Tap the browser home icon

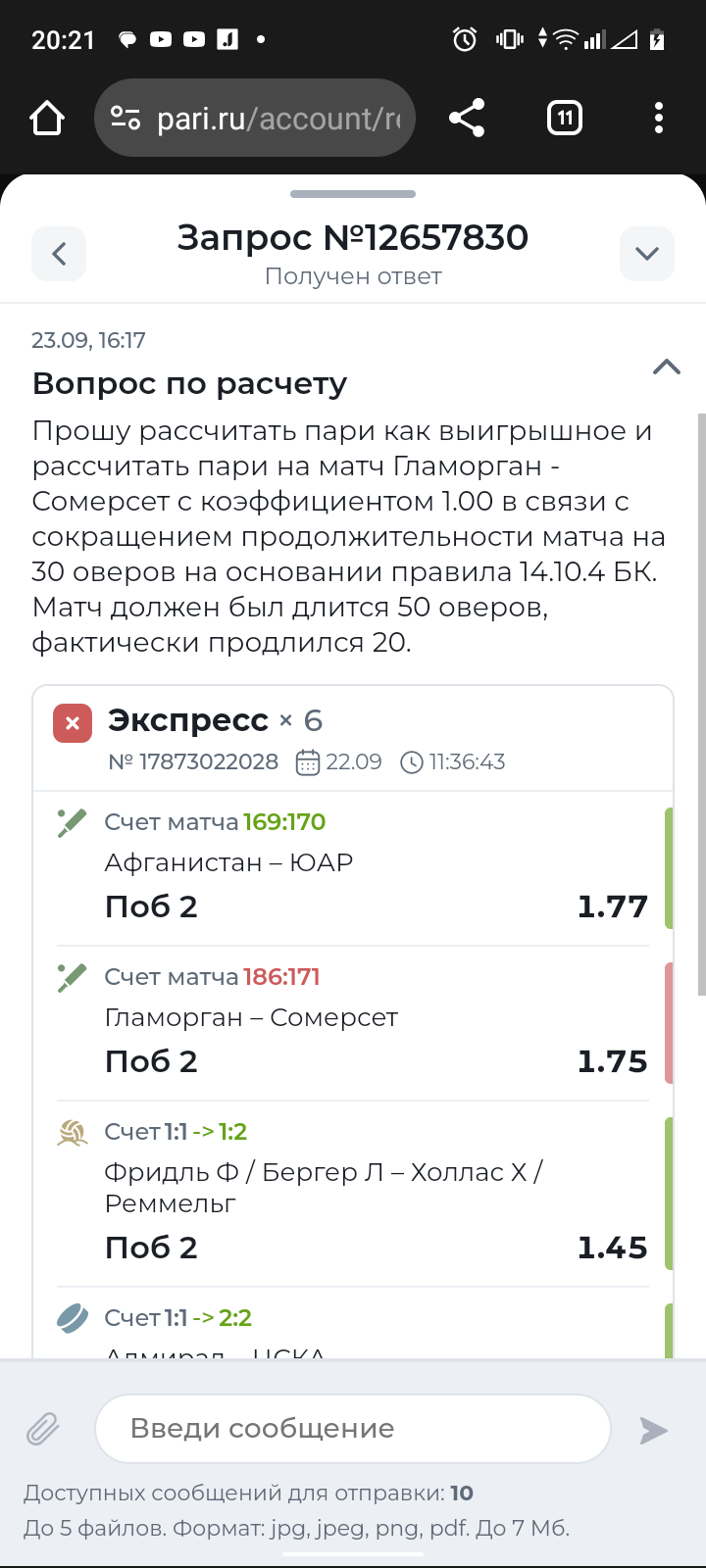[47, 119]
